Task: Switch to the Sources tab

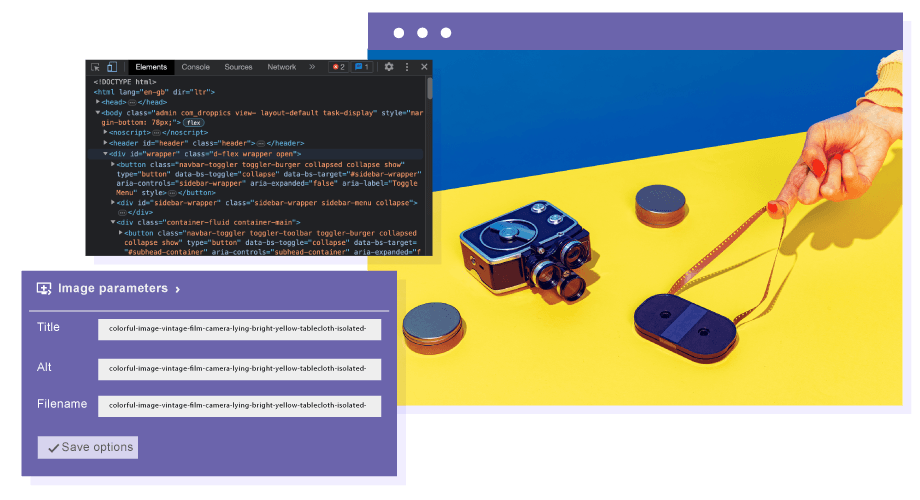Action: click(238, 67)
